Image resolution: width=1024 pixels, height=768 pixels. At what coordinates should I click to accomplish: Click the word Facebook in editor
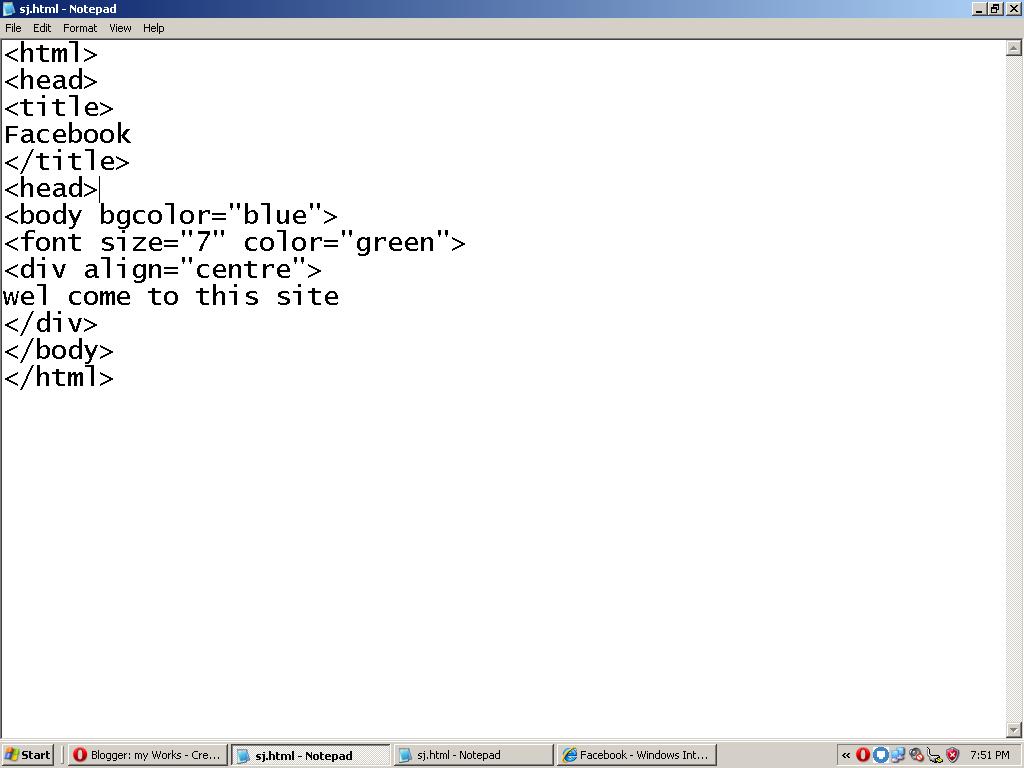click(x=67, y=135)
